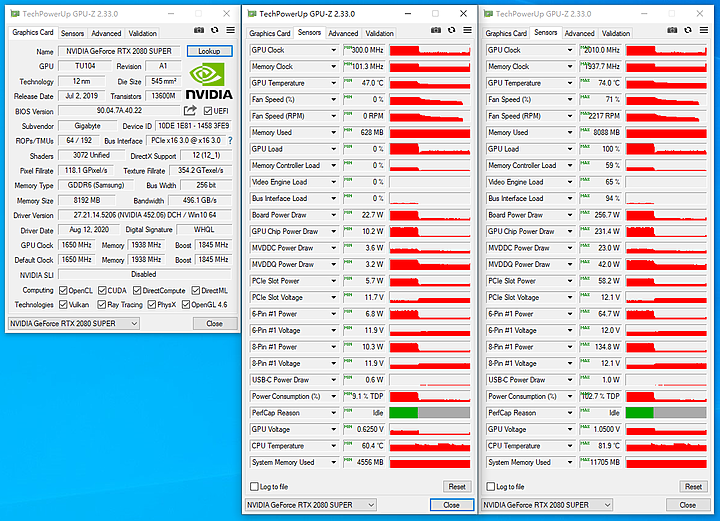The height and width of the screenshot is (521, 720).
Task: Click PerfCap Reason green bar in right window
Action: point(640,413)
